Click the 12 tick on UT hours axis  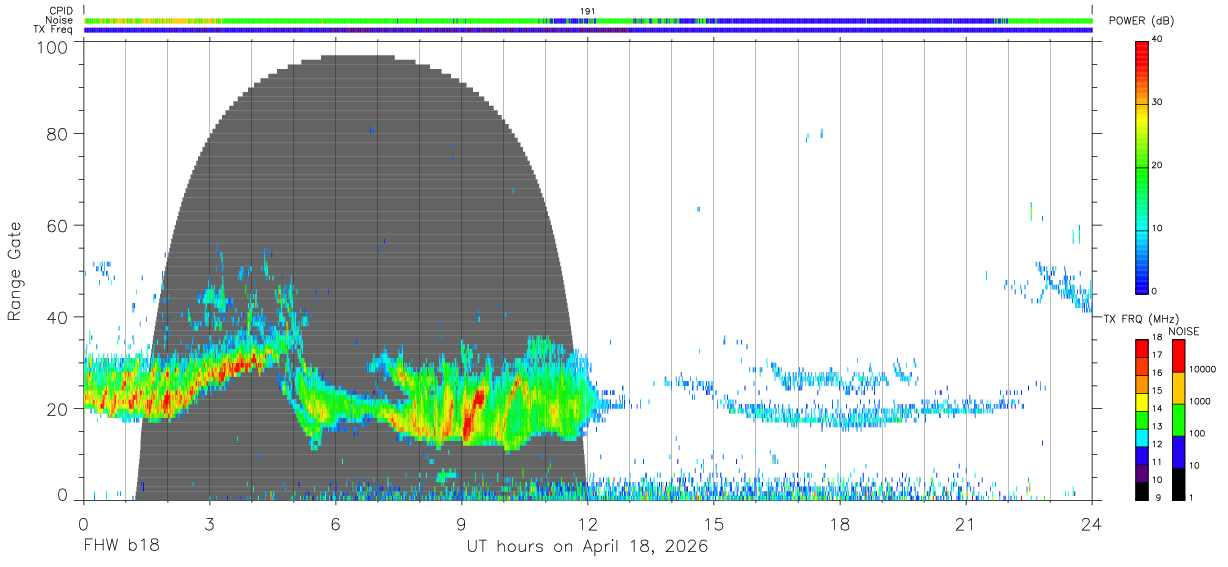(x=588, y=524)
